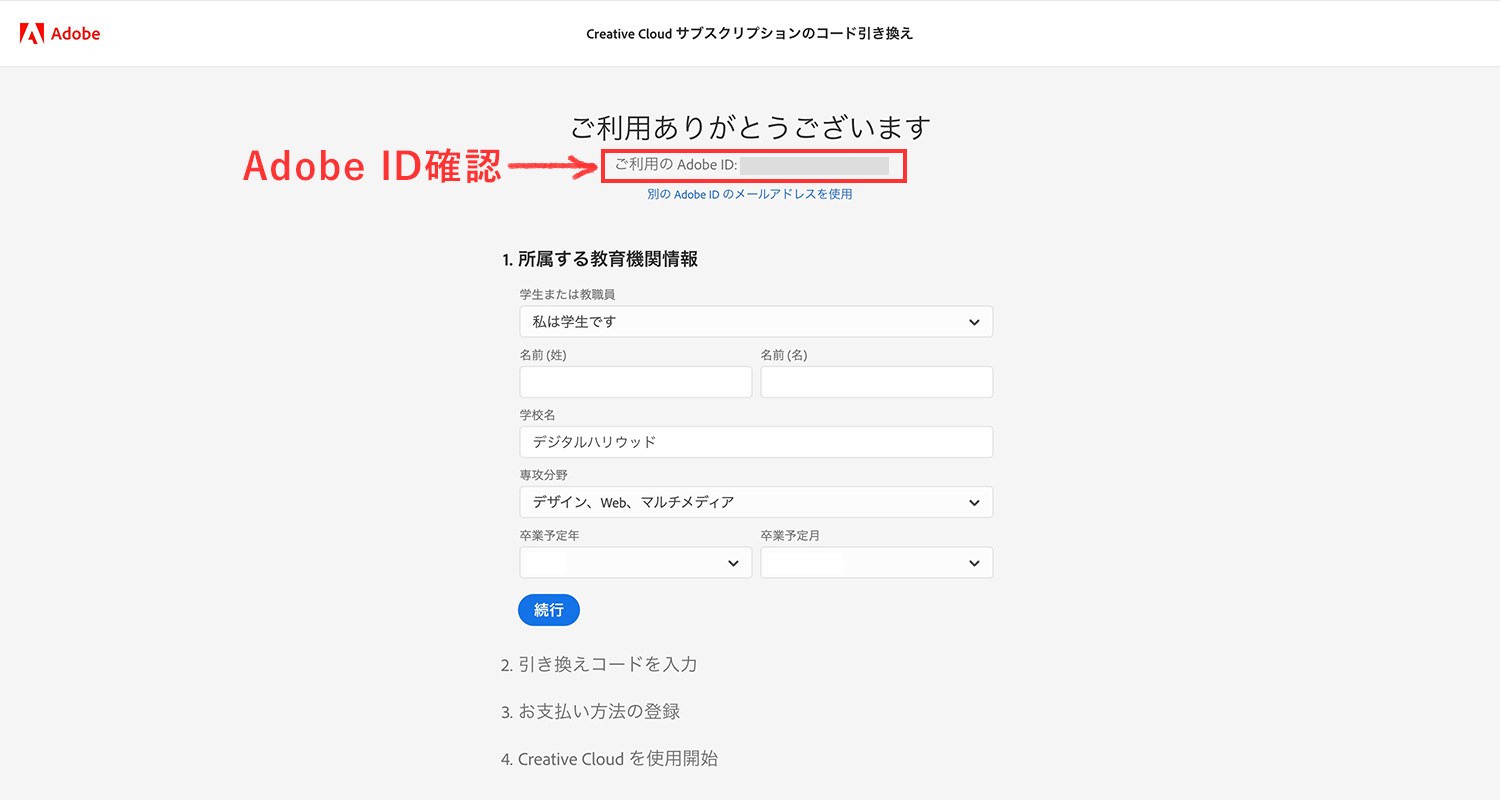Click the Adobe logo in the header

[x=60, y=33]
